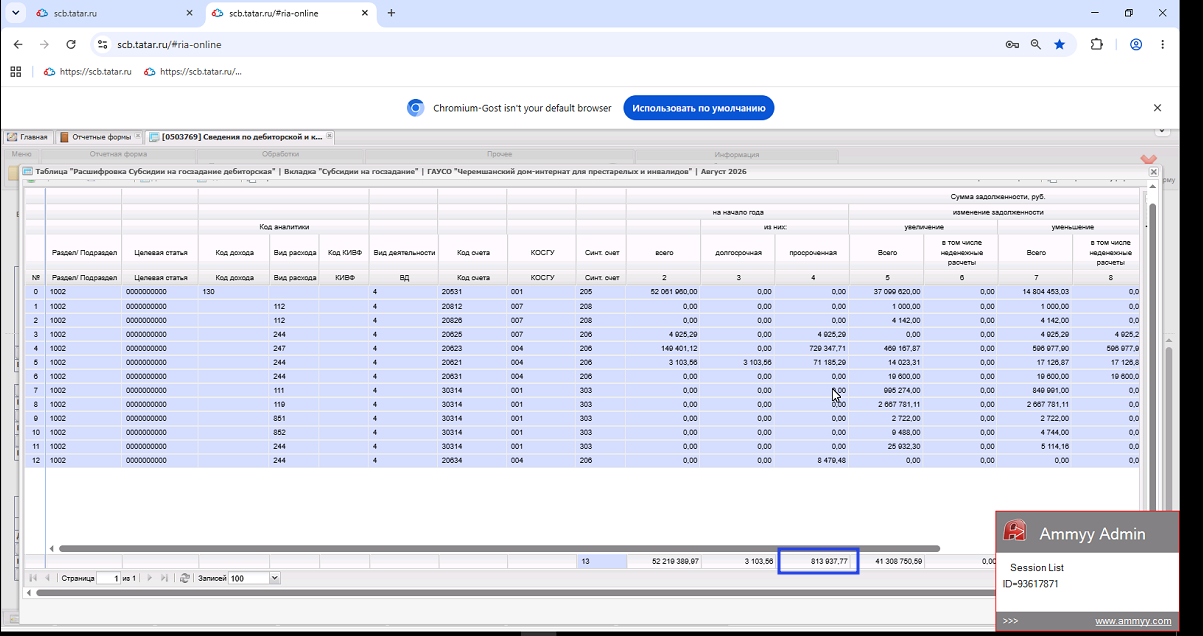1203x636 pixels.
Task: Click the refresh icon in table pager
Action: (185, 578)
